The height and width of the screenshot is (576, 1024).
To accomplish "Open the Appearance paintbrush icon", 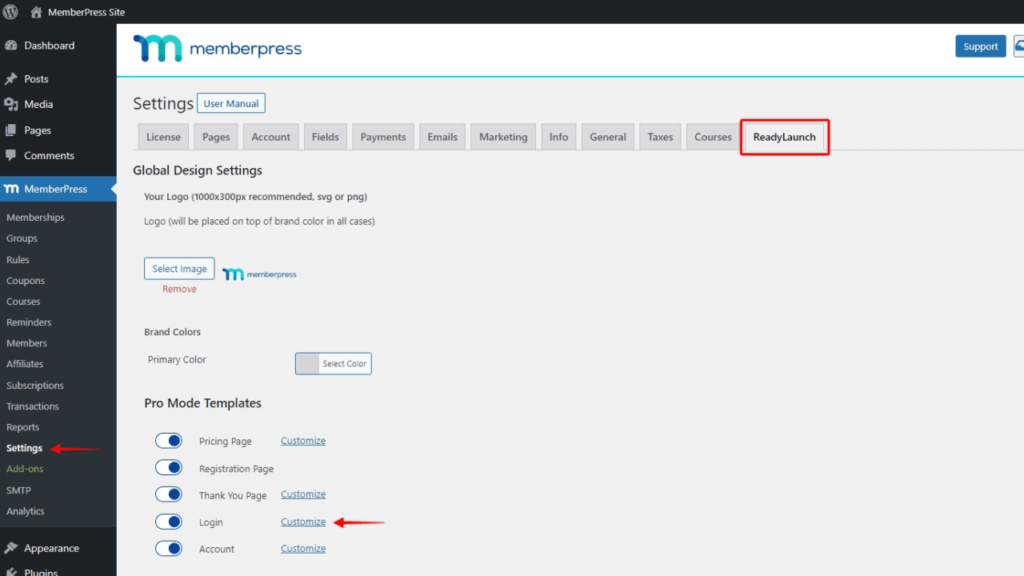I will point(12,548).
